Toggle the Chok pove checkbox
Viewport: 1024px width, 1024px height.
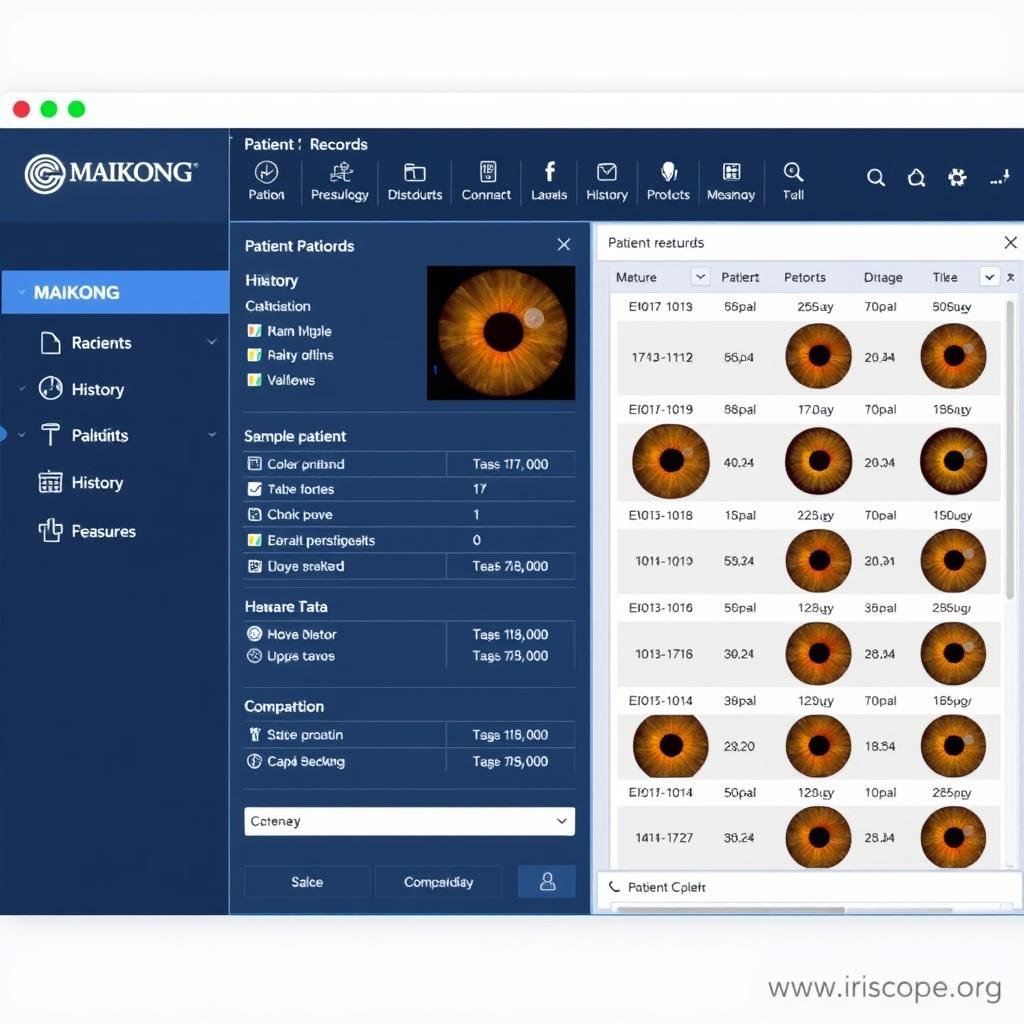pos(254,514)
